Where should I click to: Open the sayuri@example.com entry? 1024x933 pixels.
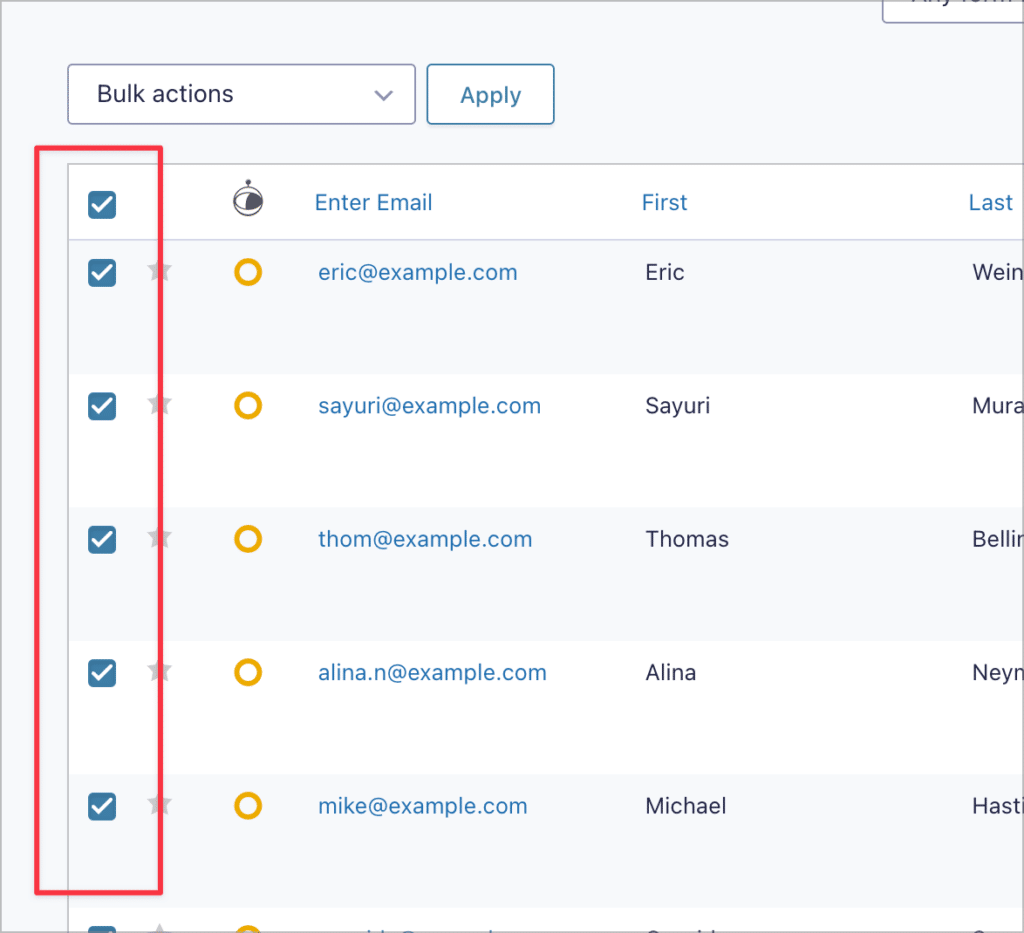(430, 406)
